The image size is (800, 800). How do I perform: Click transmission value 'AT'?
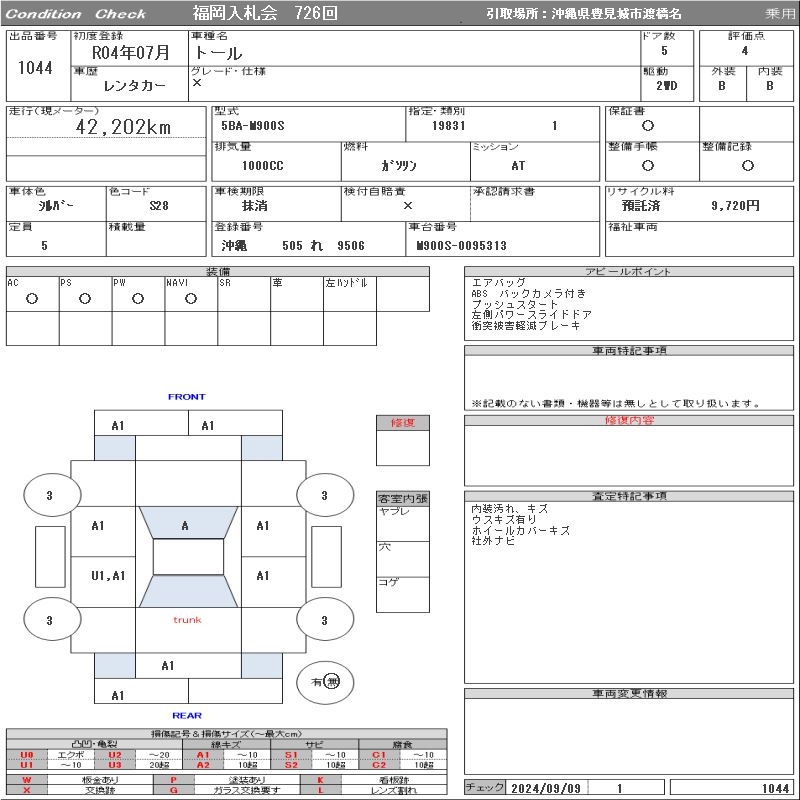click(518, 166)
